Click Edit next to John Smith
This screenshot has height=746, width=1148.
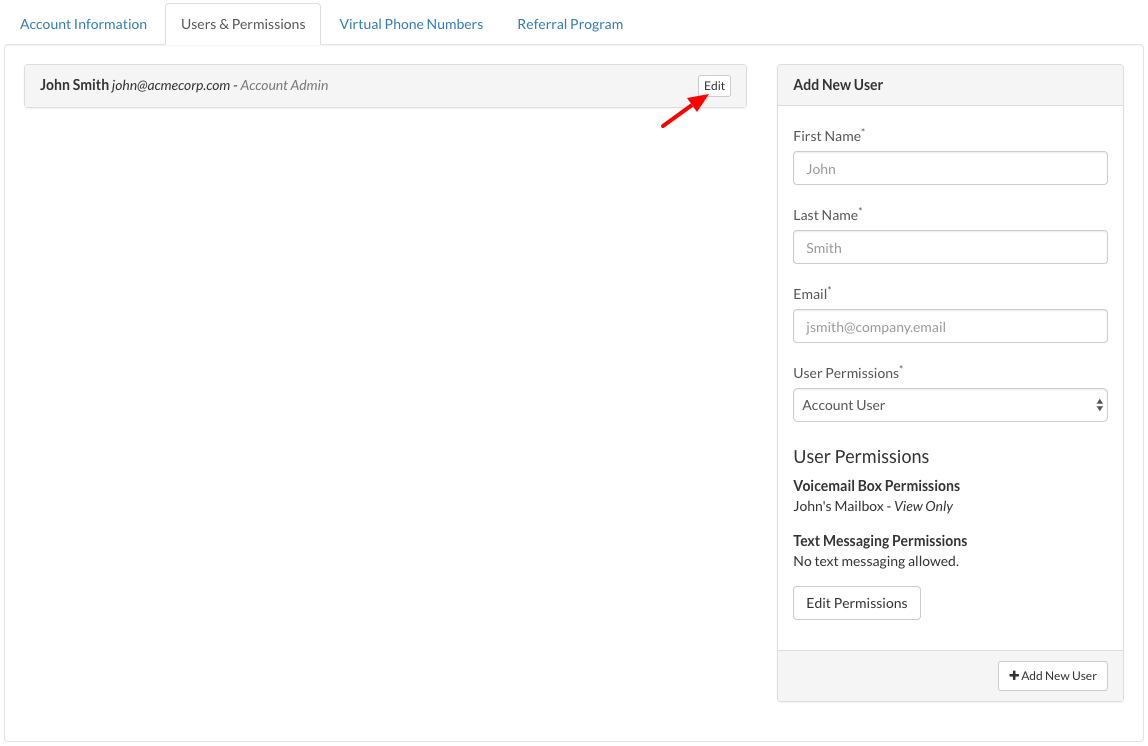pyautogui.click(x=714, y=86)
